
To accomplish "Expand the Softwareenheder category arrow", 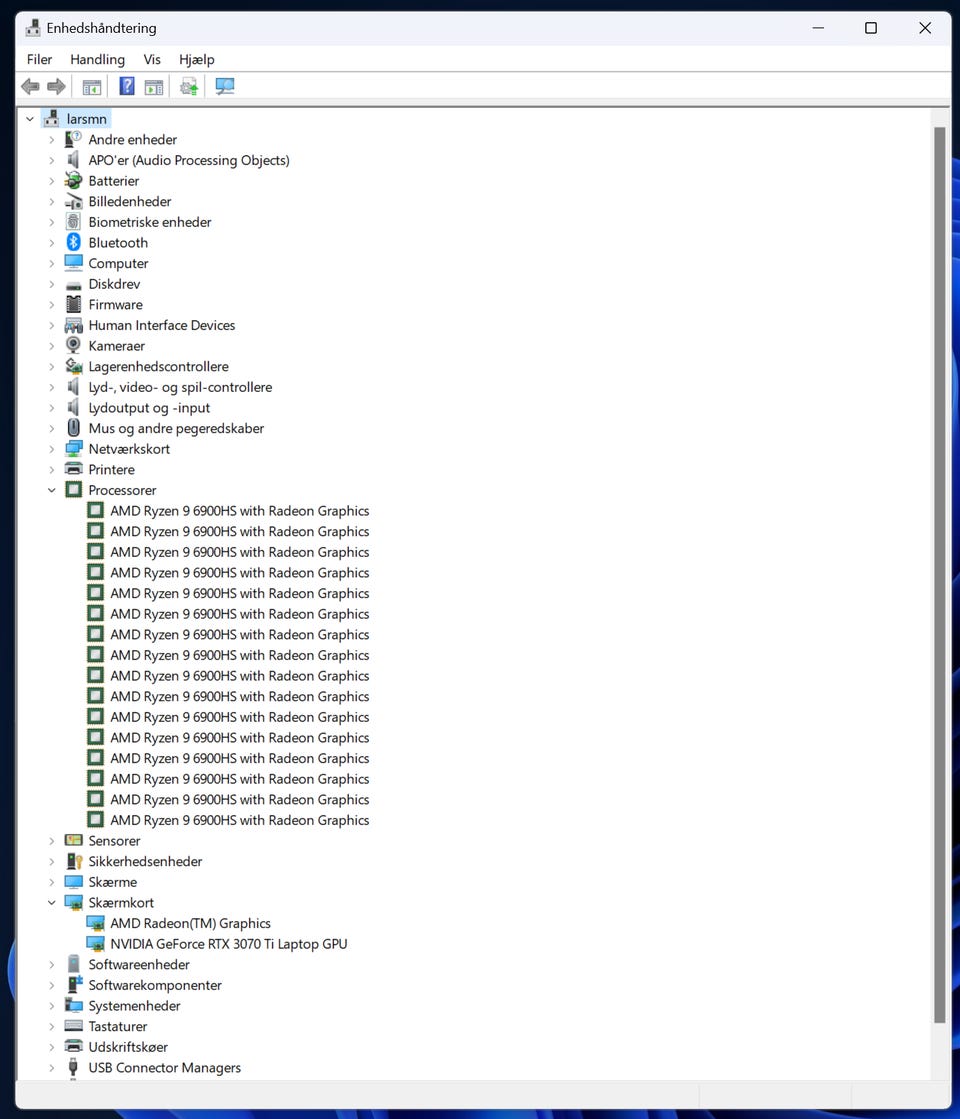I will [x=51, y=965].
